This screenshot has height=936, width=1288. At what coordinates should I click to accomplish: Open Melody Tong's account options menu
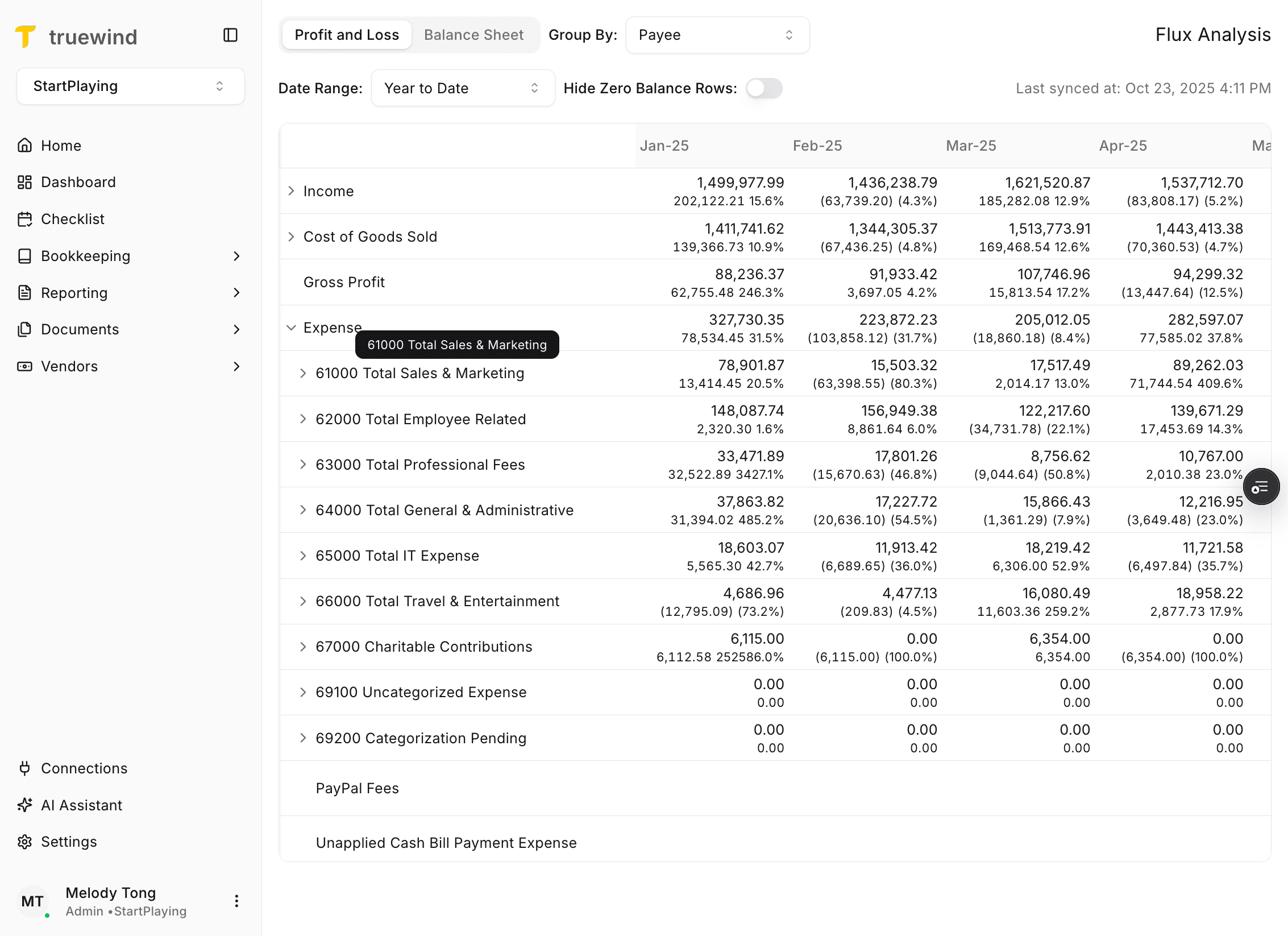coord(236,901)
